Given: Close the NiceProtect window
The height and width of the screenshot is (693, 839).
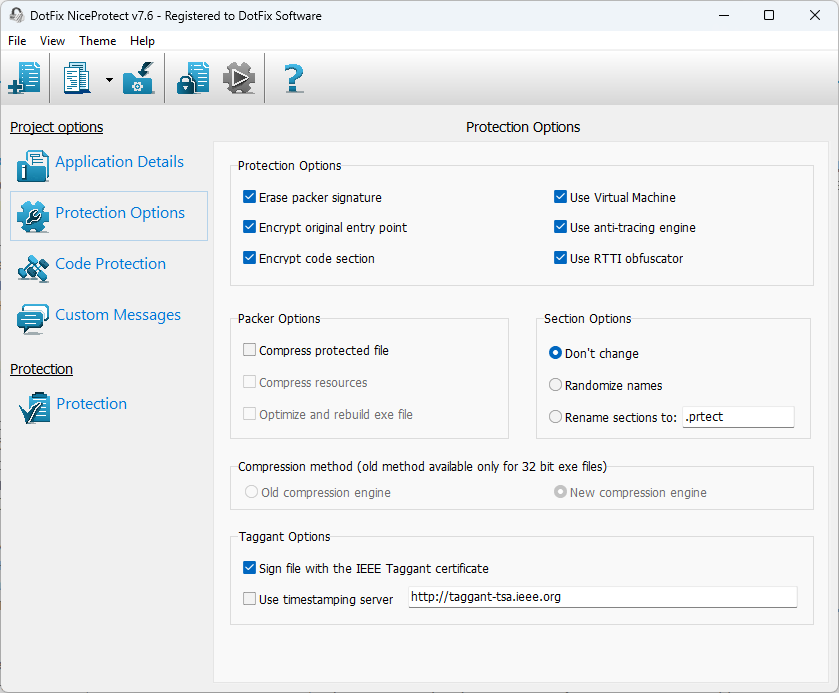Looking at the screenshot, I should 815,15.
